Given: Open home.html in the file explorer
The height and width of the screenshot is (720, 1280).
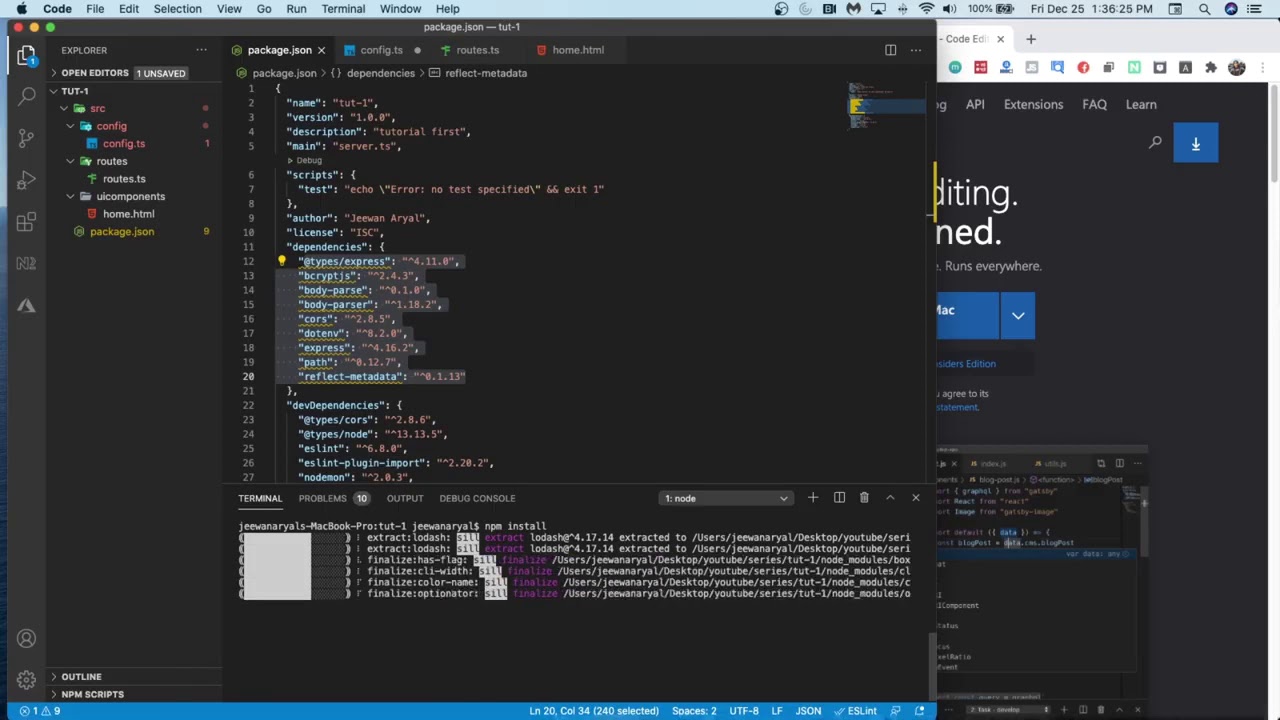Looking at the screenshot, I should 128,214.
